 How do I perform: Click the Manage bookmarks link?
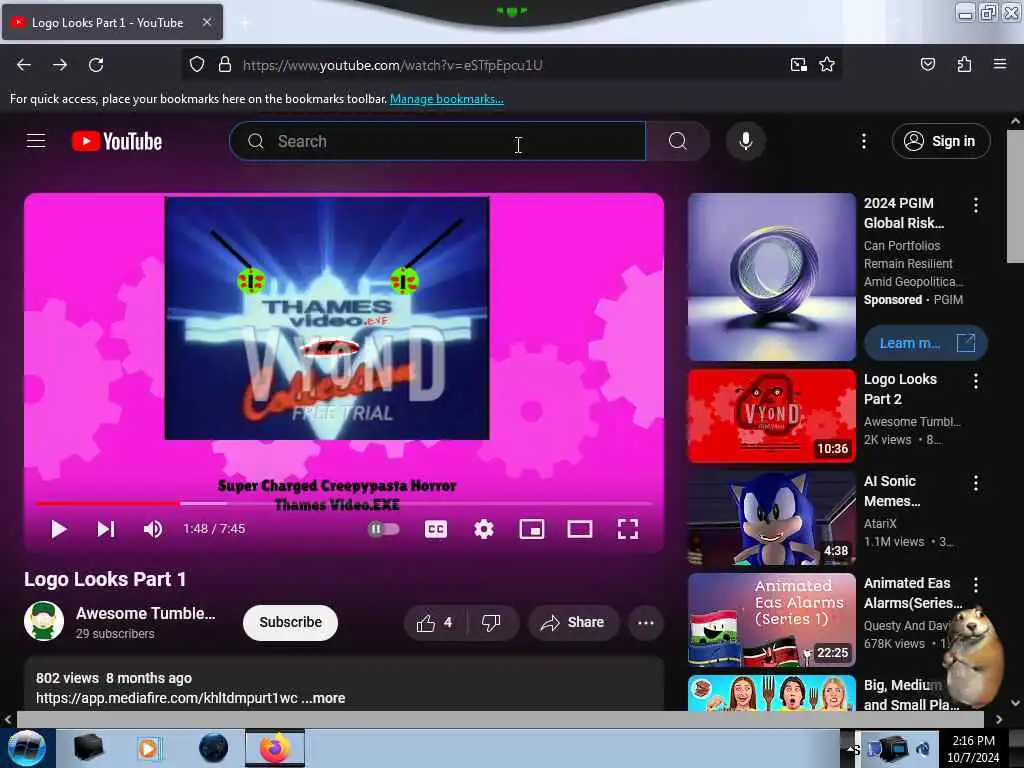(447, 99)
